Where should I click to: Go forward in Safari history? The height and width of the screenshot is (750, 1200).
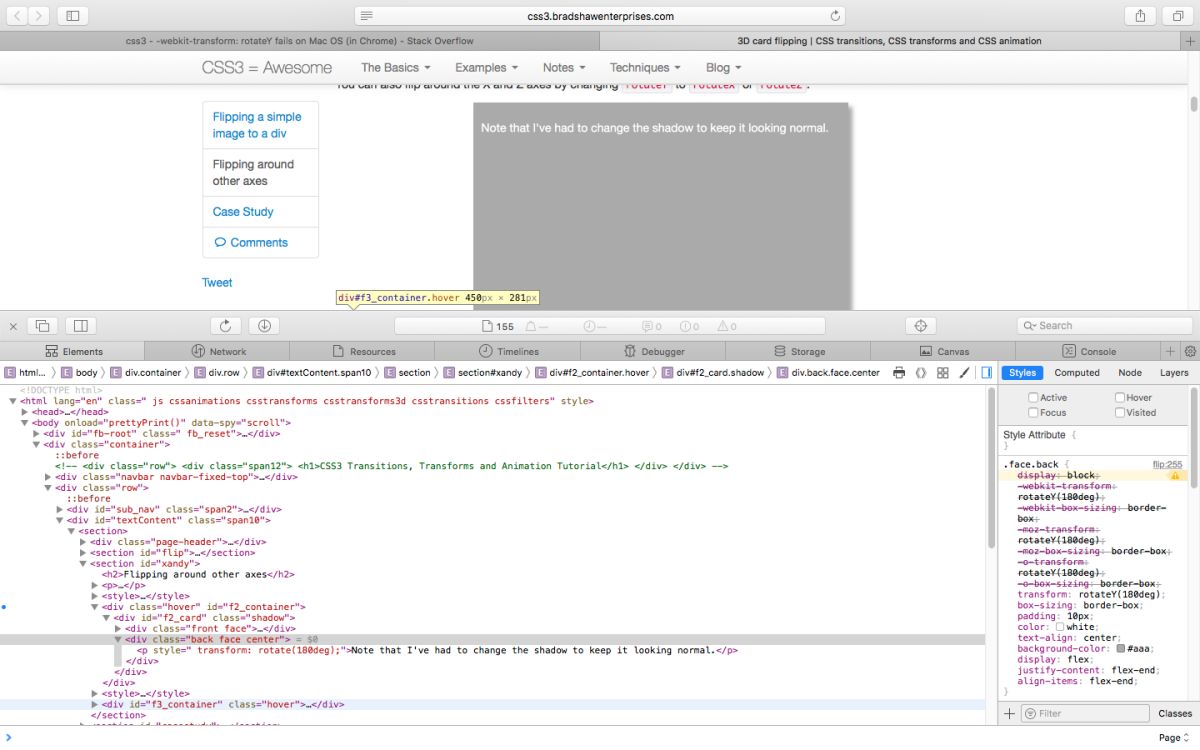[x=38, y=16]
